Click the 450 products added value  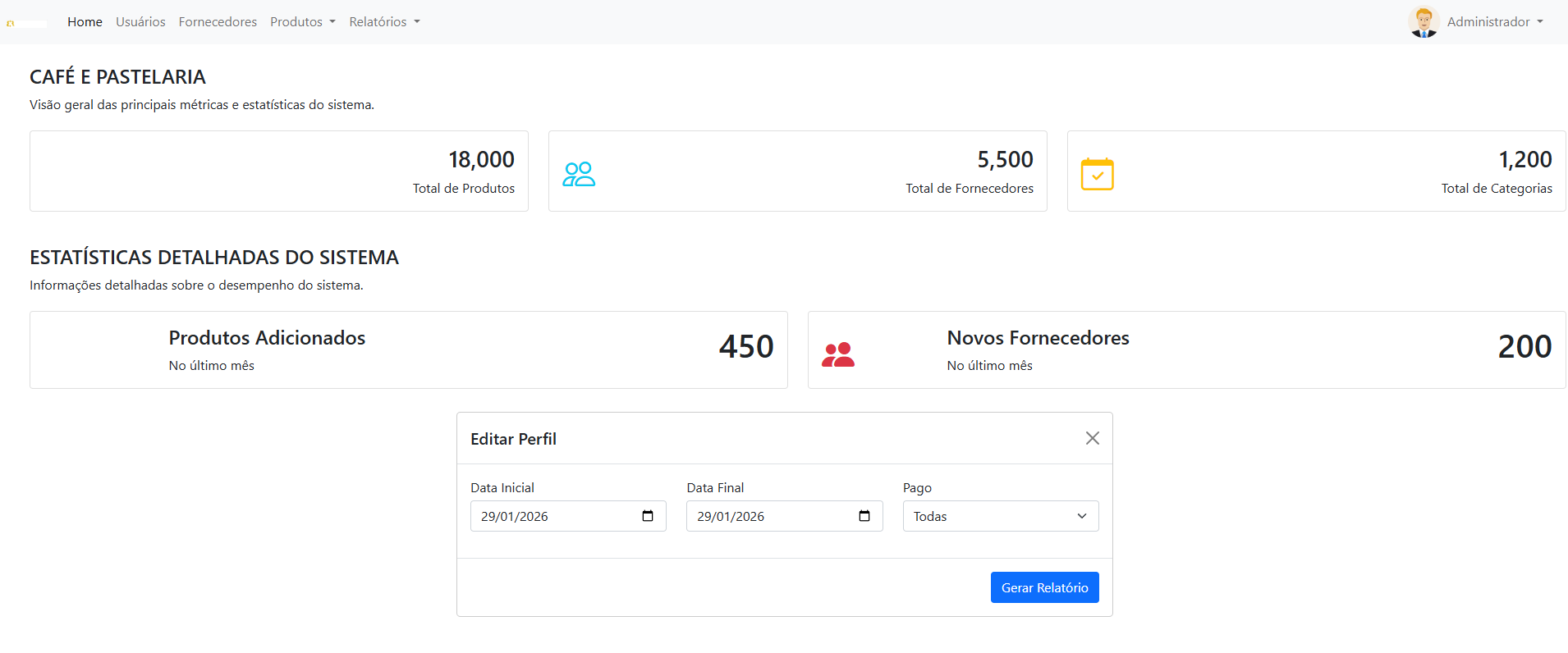coord(746,346)
